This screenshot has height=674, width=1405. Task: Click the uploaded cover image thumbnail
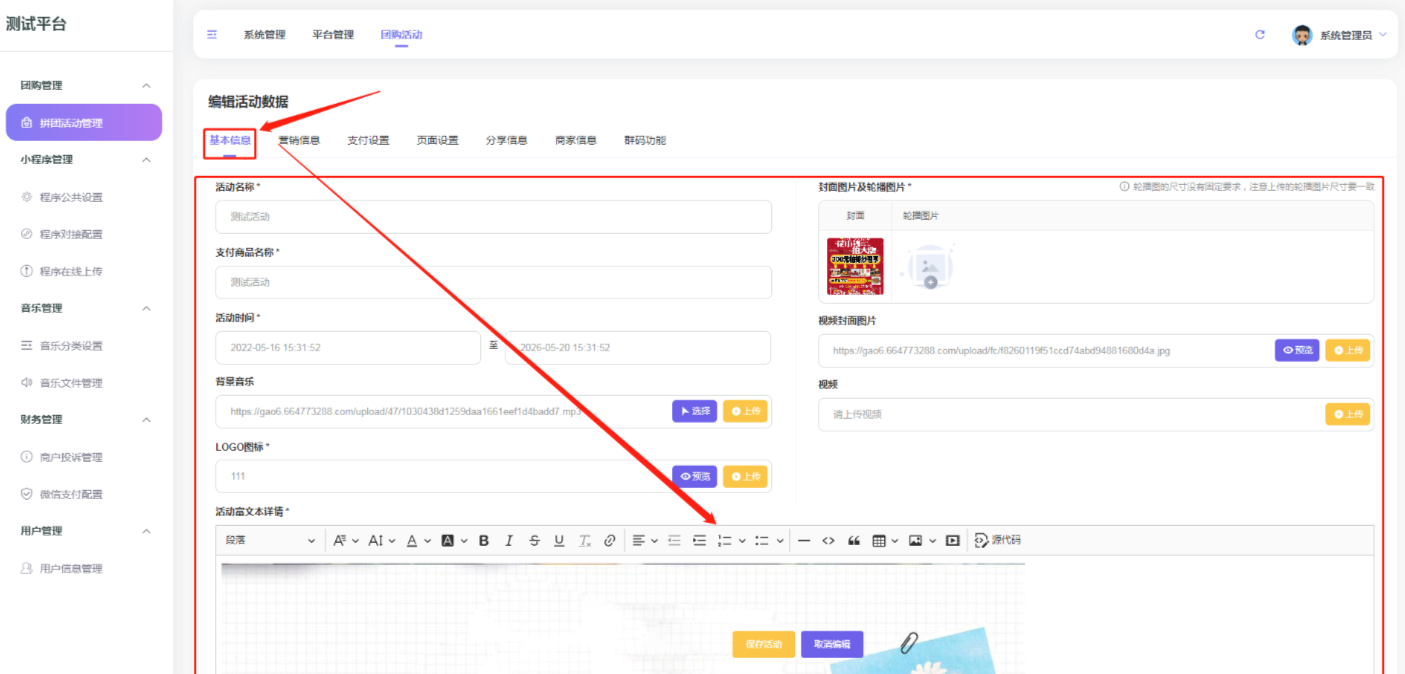[x=856, y=266]
